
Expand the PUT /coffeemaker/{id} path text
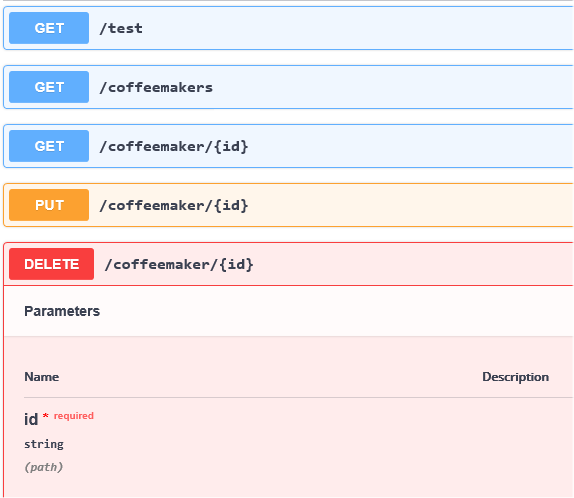174,205
